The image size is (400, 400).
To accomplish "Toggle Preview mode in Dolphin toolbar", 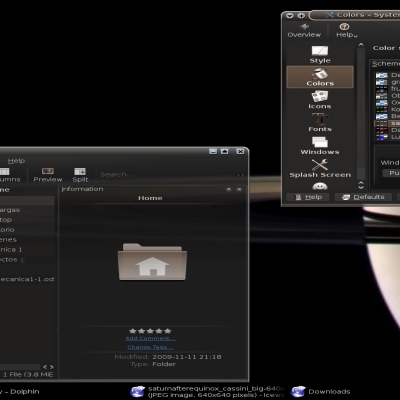I will pos(48,175).
